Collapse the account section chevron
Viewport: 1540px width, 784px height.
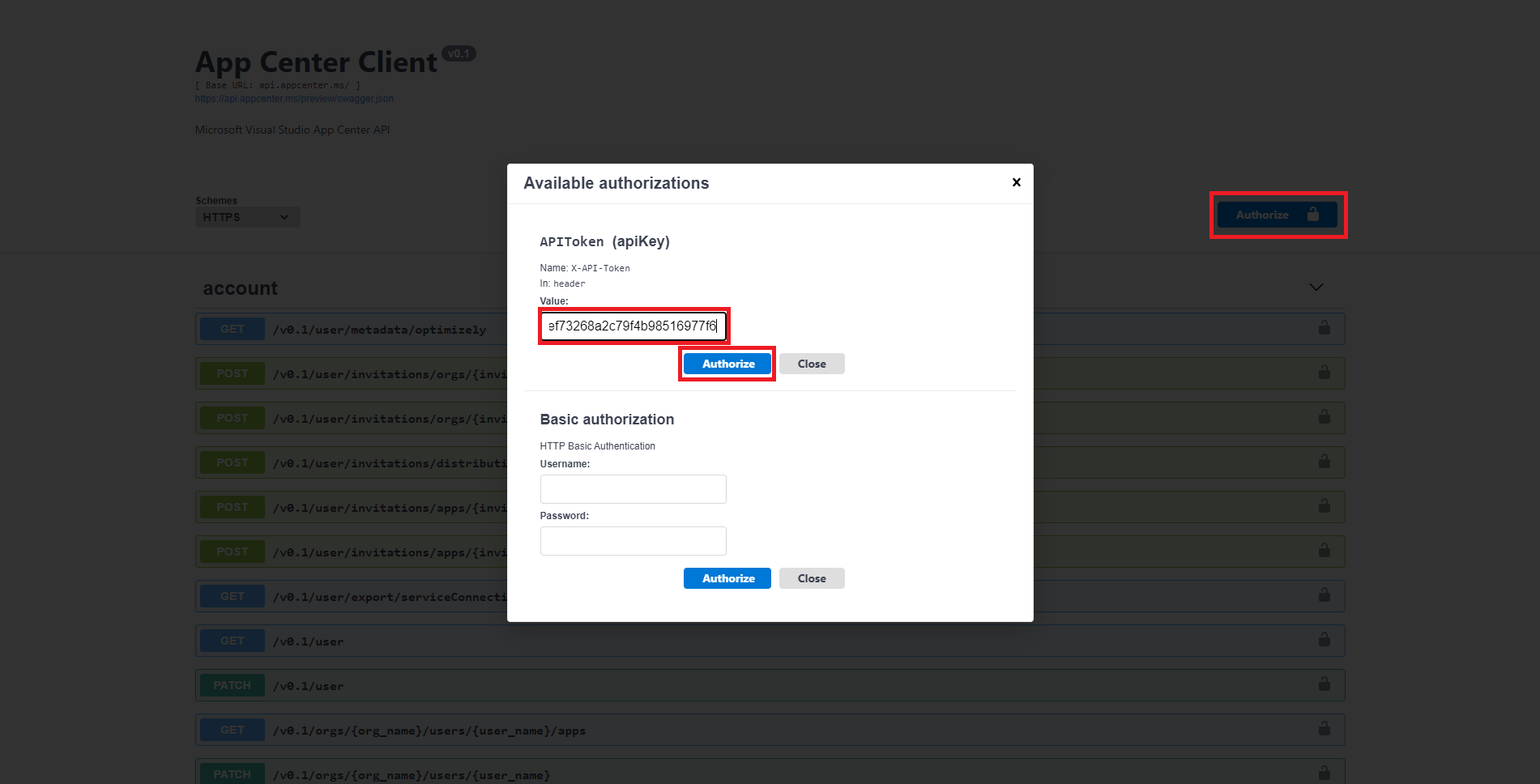tap(1316, 288)
